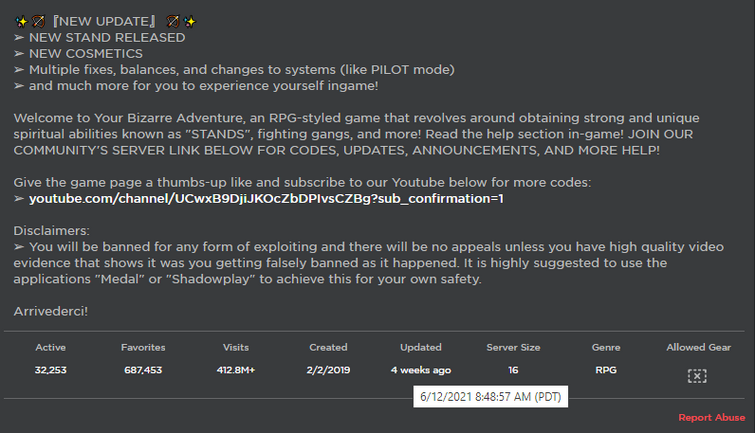Click the 'Disclaimers:' heading text
This screenshot has height=433, width=755.
point(52,230)
